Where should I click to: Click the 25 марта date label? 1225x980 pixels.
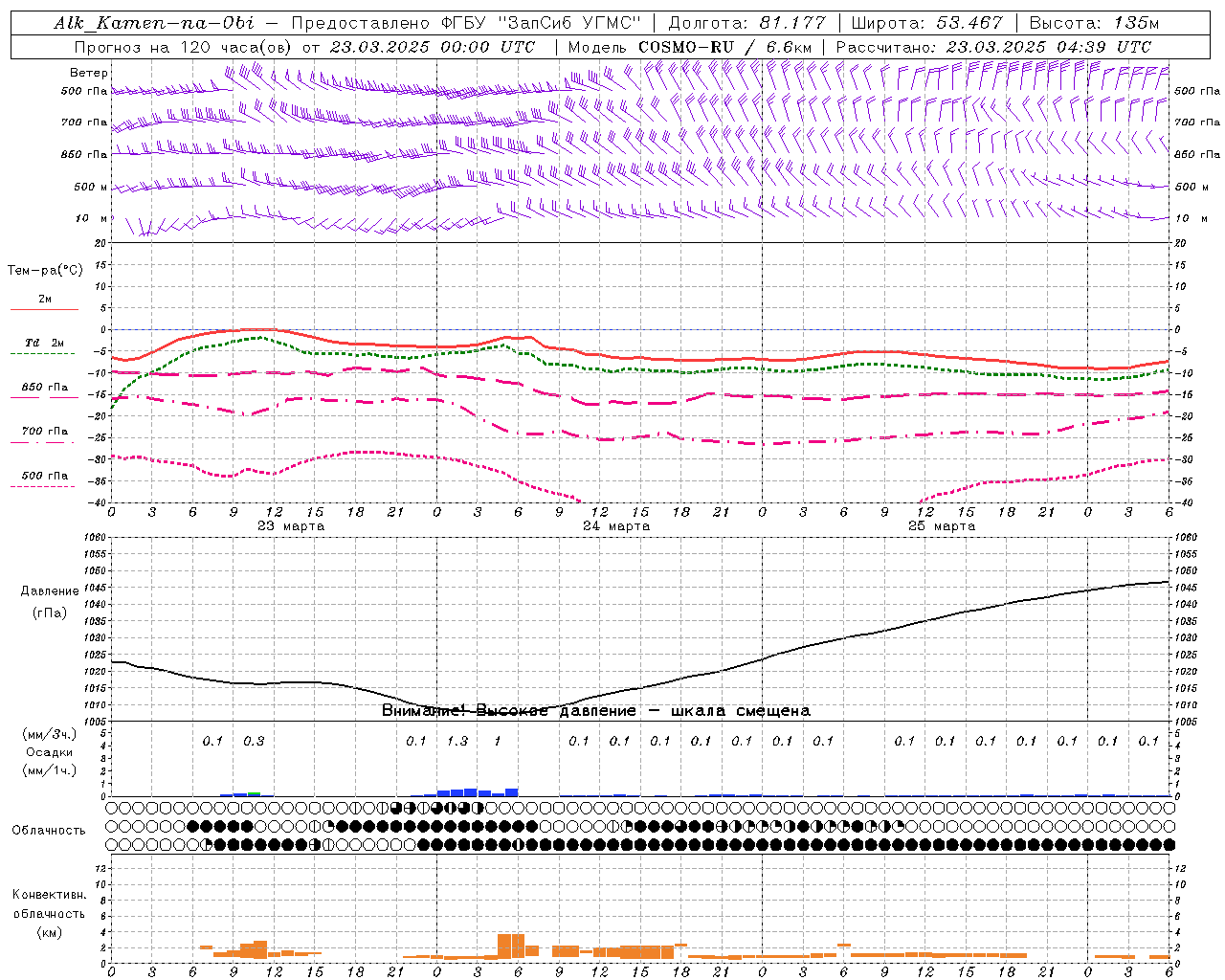[942, 526]
